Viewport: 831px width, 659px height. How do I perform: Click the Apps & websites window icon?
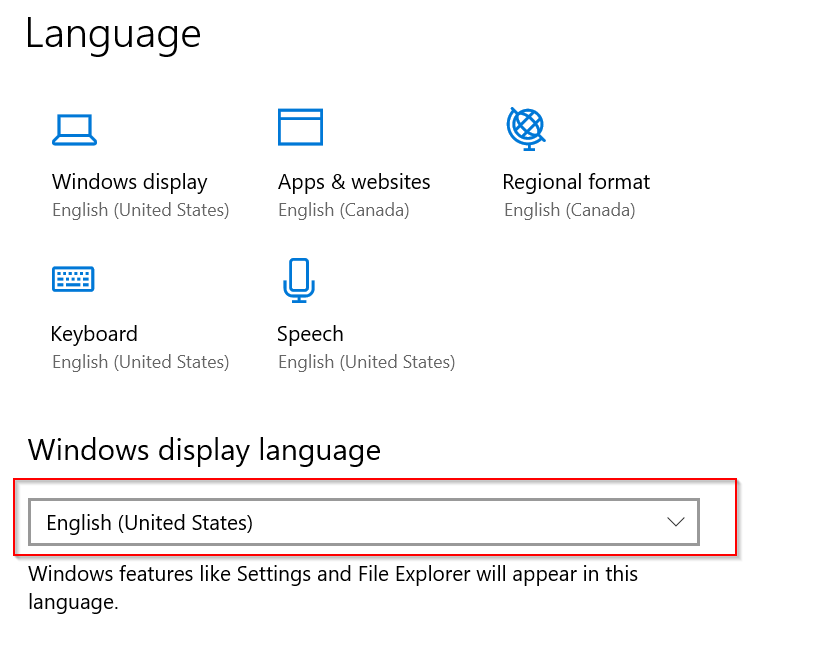point(300,128)
